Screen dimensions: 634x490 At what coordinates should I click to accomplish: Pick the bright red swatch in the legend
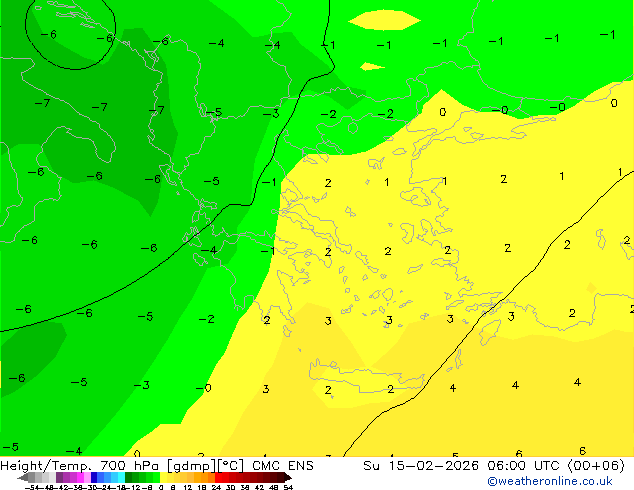[x=218, y=478]
